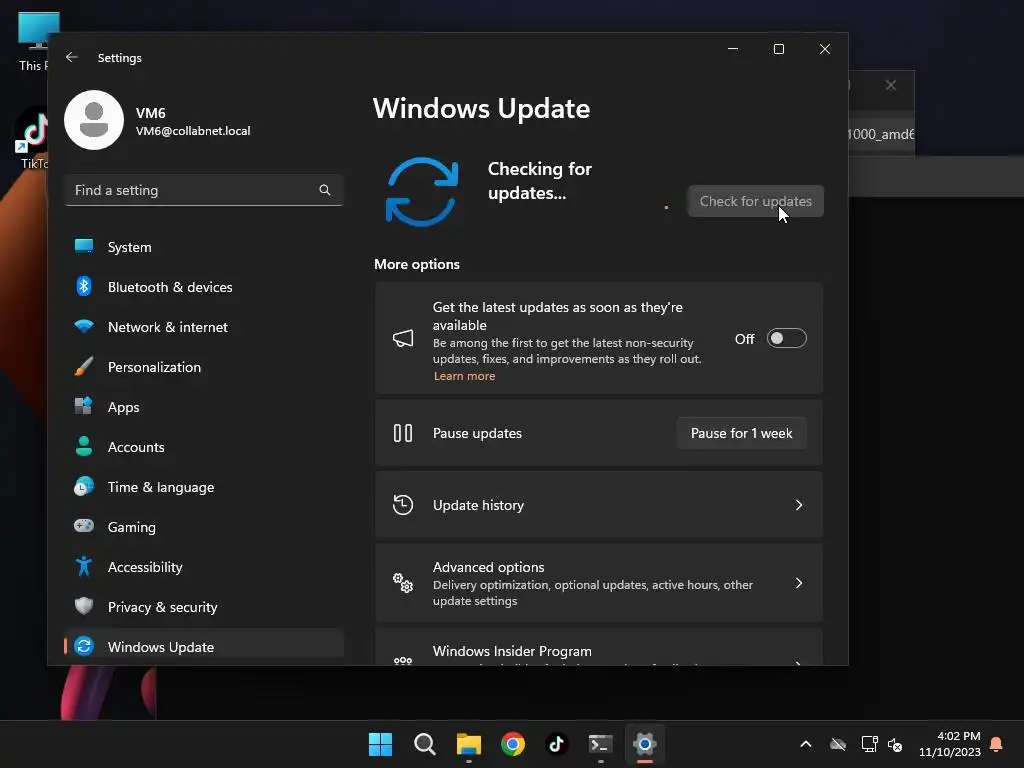
Task: Expand Update history with its chevron
Action: 799,505
